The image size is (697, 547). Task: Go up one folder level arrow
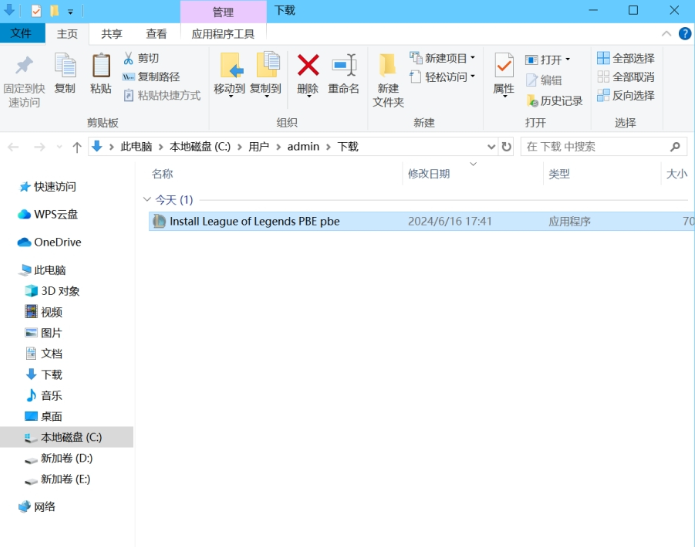(x=77, y=147)
